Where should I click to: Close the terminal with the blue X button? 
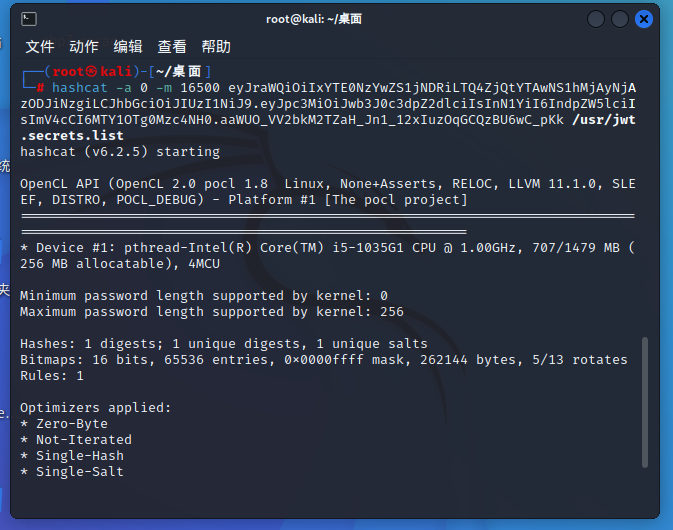(x=644, y=19)
